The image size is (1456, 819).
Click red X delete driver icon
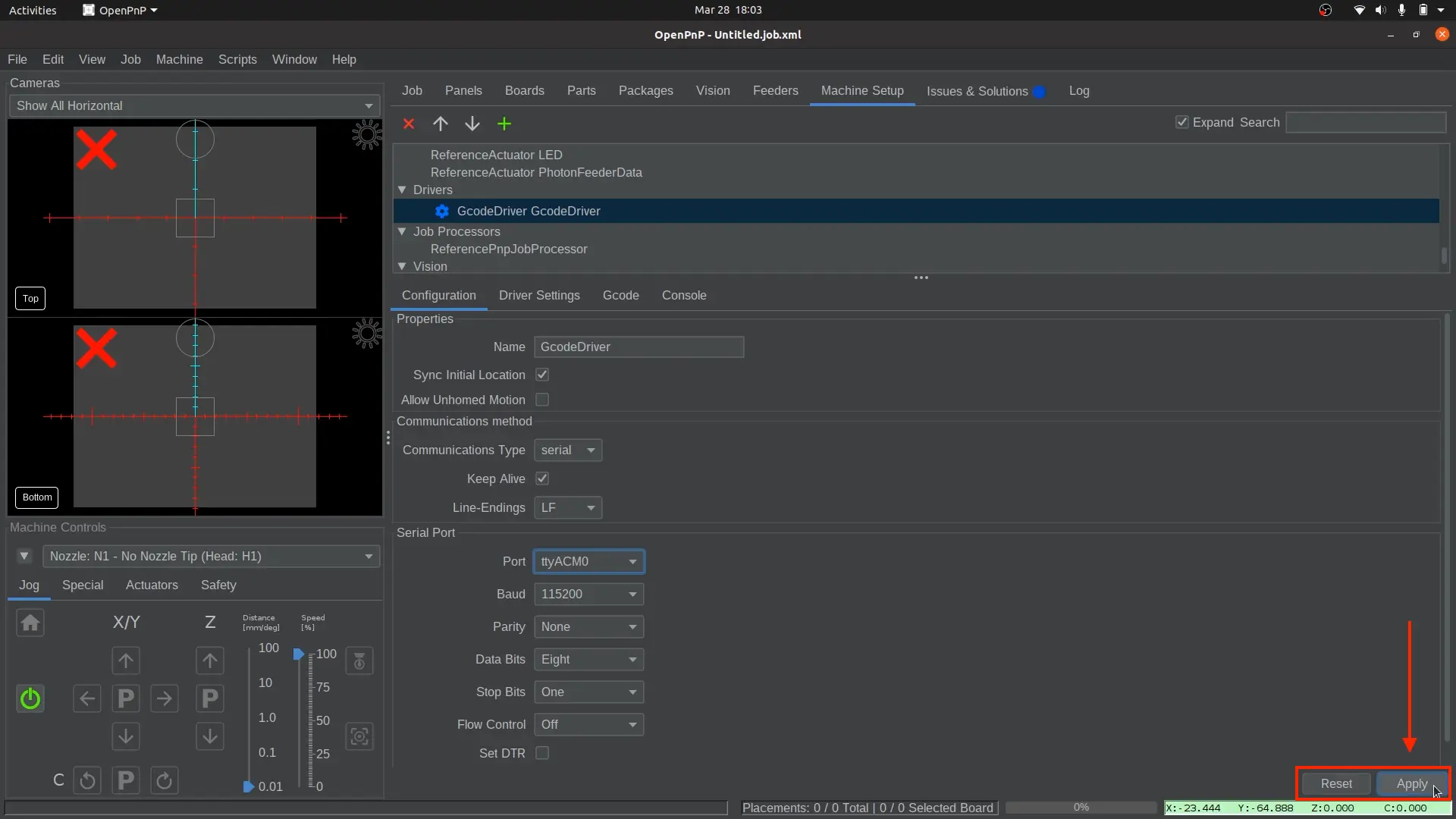409,124
